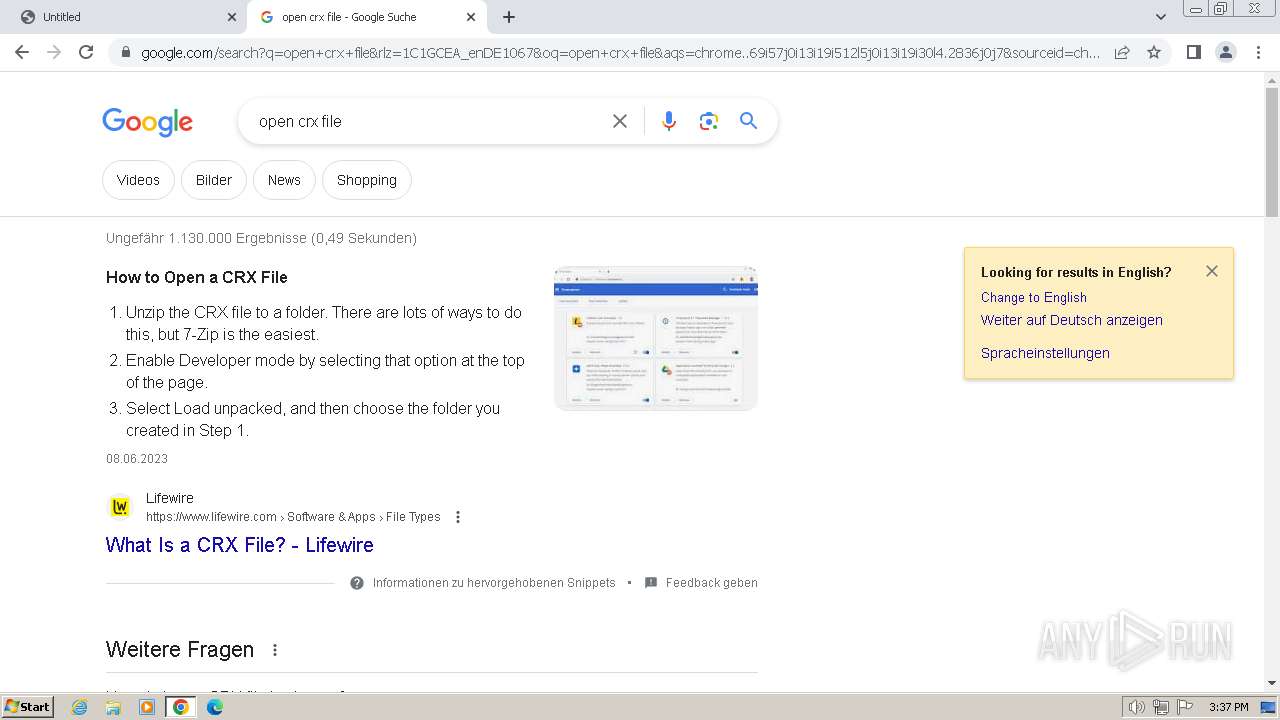Search by image with the camera icon
The image size is (1280, 720).
[709, 121]
